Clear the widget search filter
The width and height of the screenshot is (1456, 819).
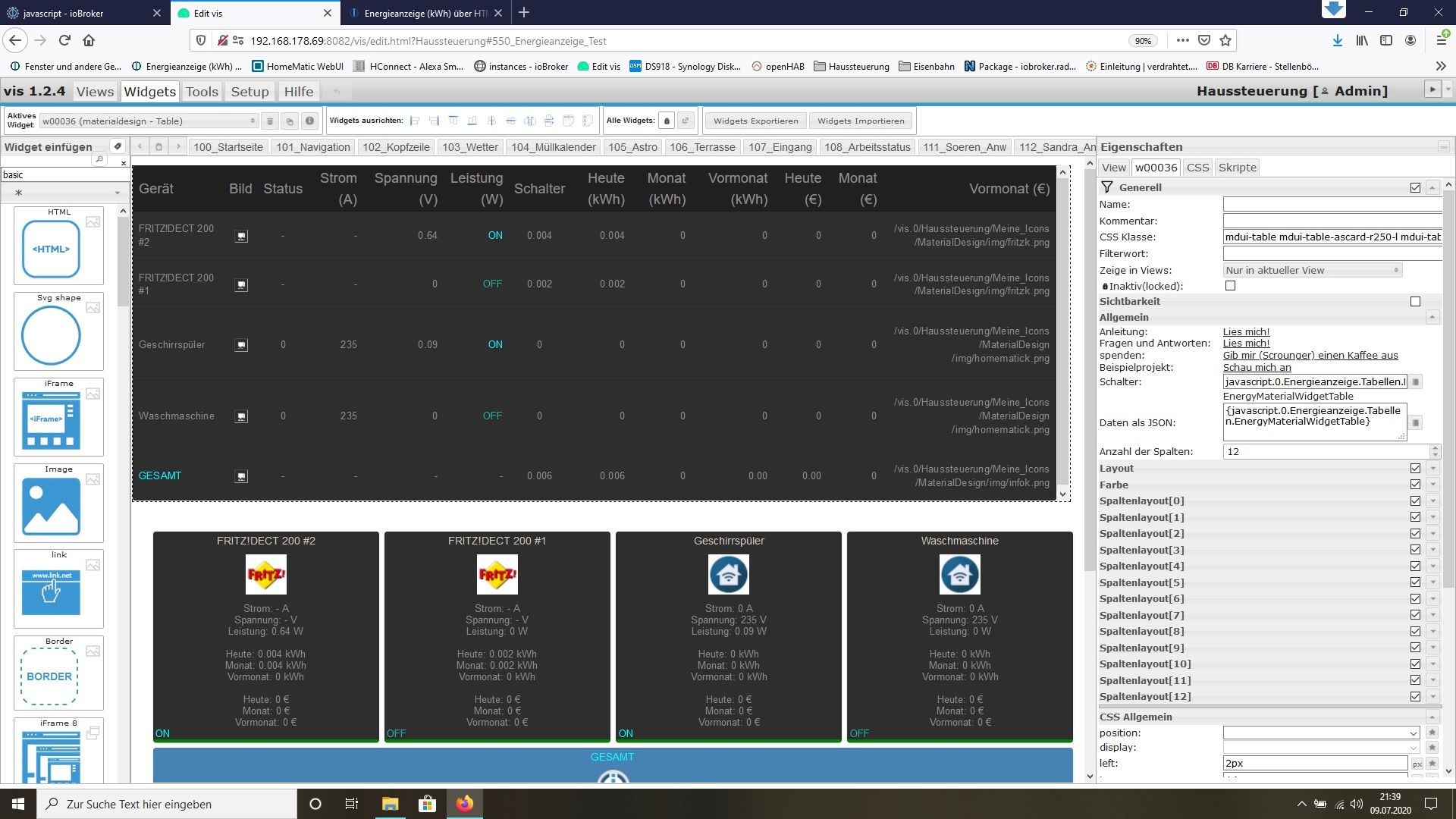tap(124, 162)
